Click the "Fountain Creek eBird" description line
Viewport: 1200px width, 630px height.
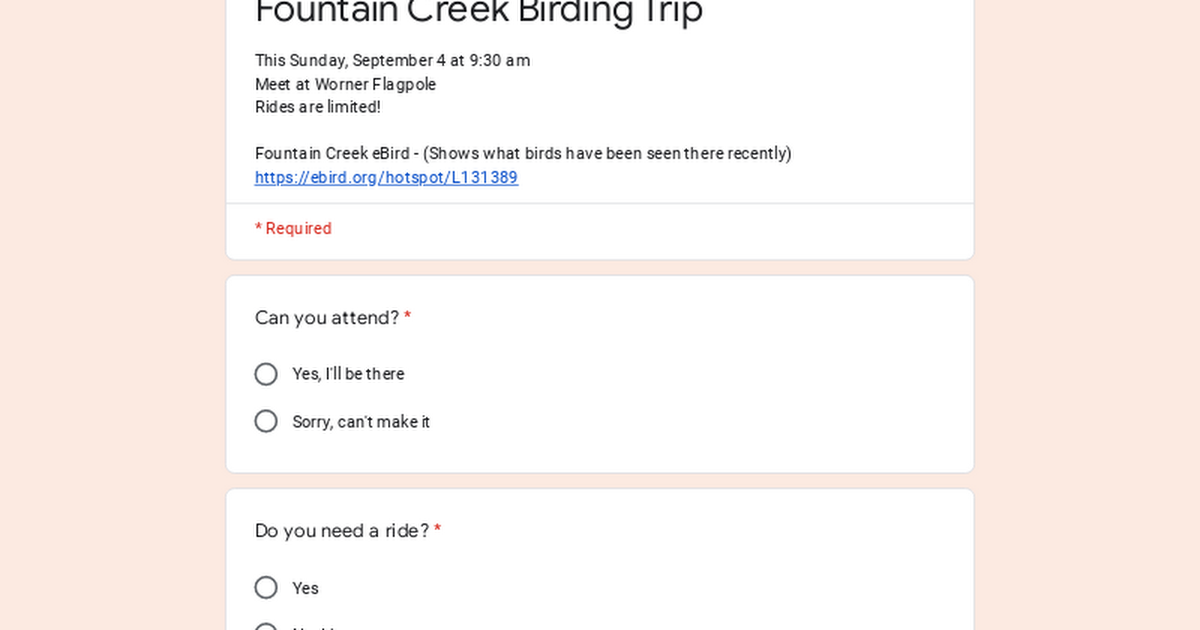coord(522,154)
